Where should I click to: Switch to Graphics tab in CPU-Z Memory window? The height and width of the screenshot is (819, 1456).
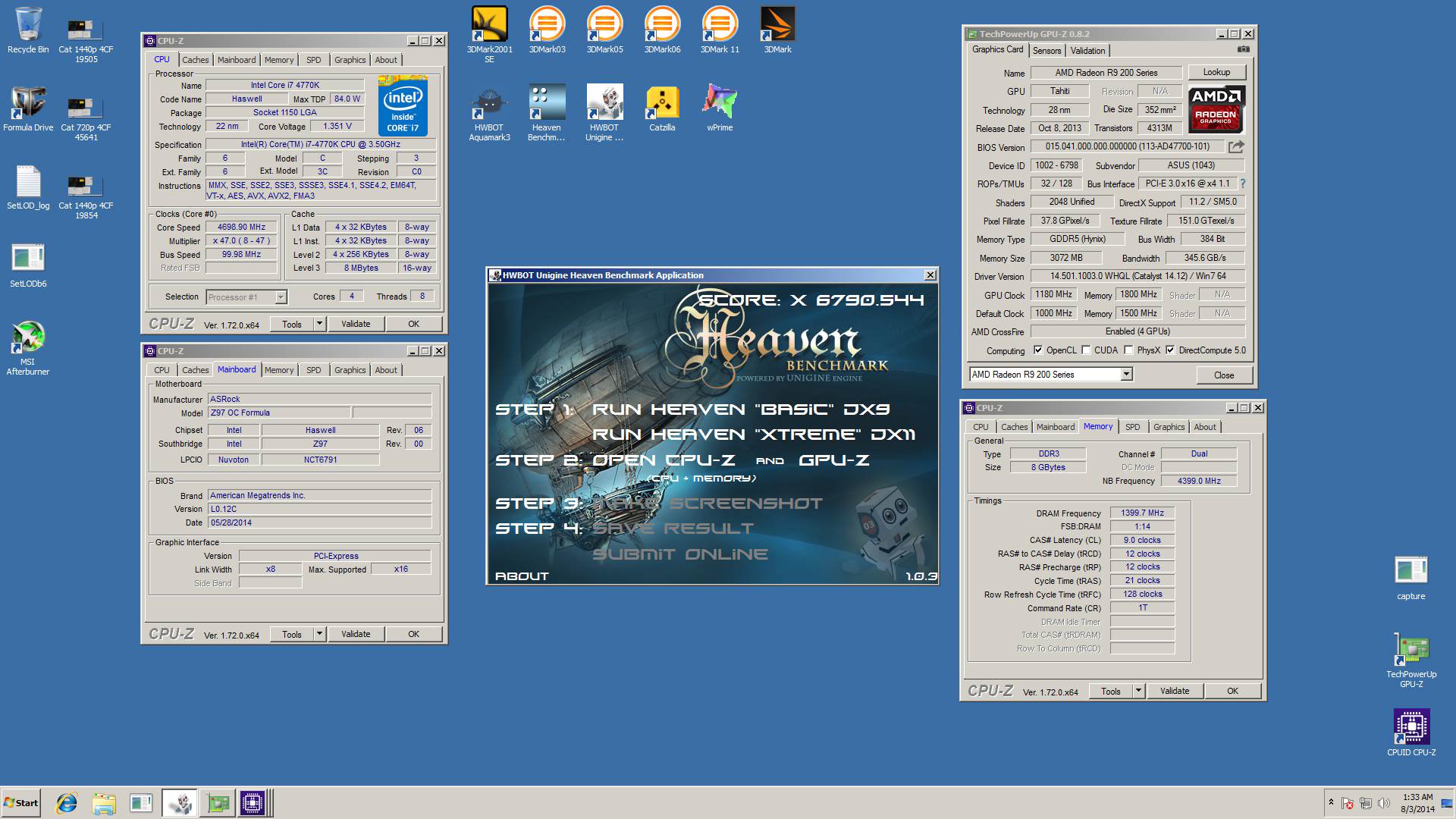(x=1169, y=427)
